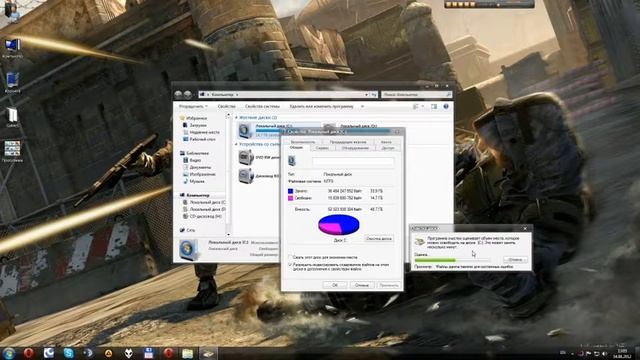Screen dimensions: 640x360
Task: Click the system tray volume speaker icon
Action: coord(604,353)
